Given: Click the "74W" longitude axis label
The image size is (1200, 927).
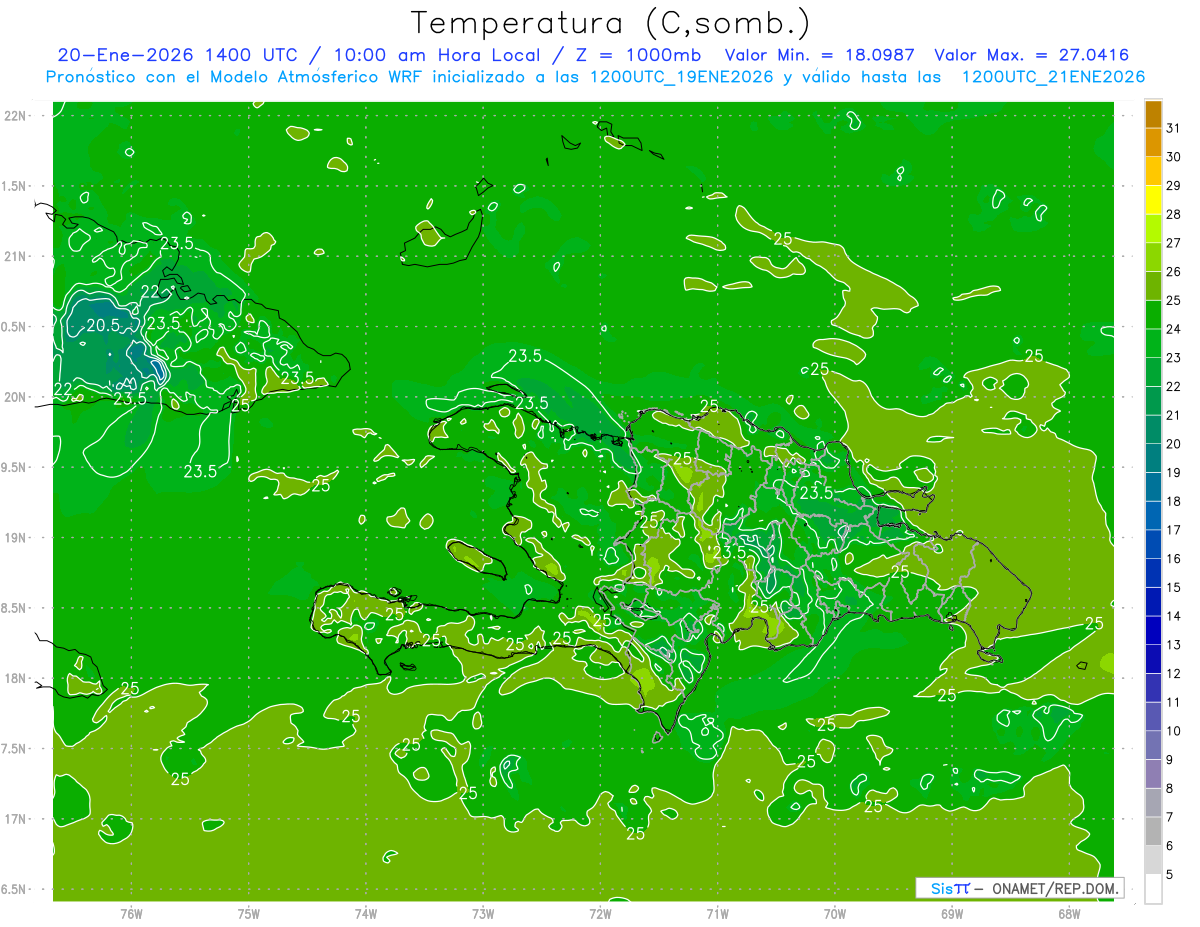Looking at the screenshot, I should tap(366, 913).
